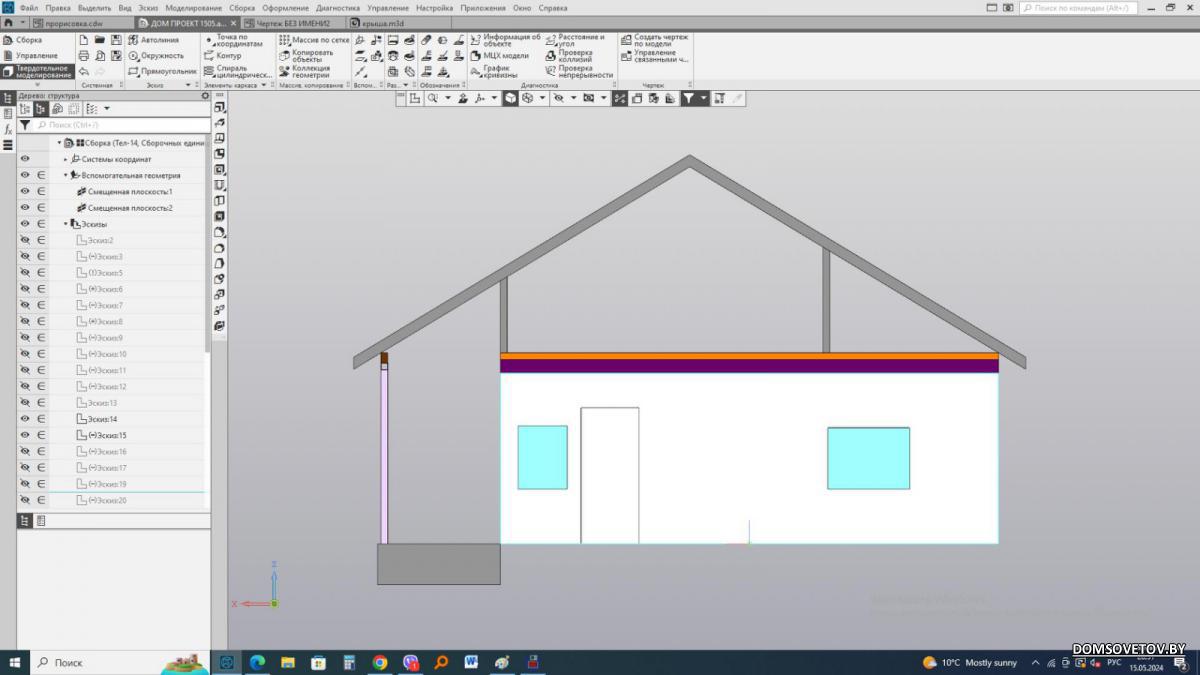Image resolution: width=1200 pixels, height=675 pixels.
Task: Open the Моделирование menu
Action: click(x=193, y=7)
